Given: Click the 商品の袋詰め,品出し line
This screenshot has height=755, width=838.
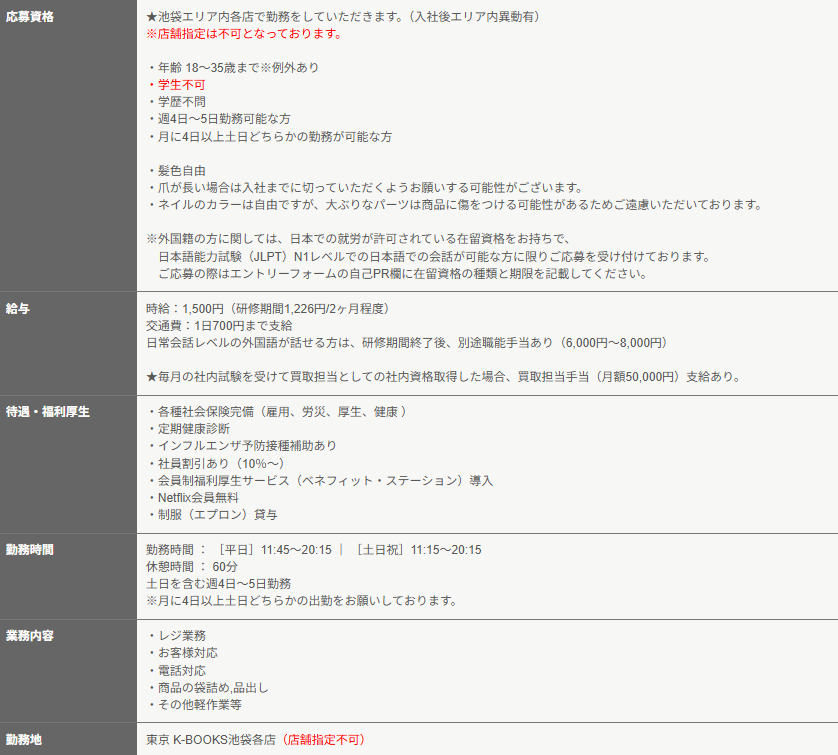Looking at the screenshot, I should pyautogui.click(x=208, y=688).
